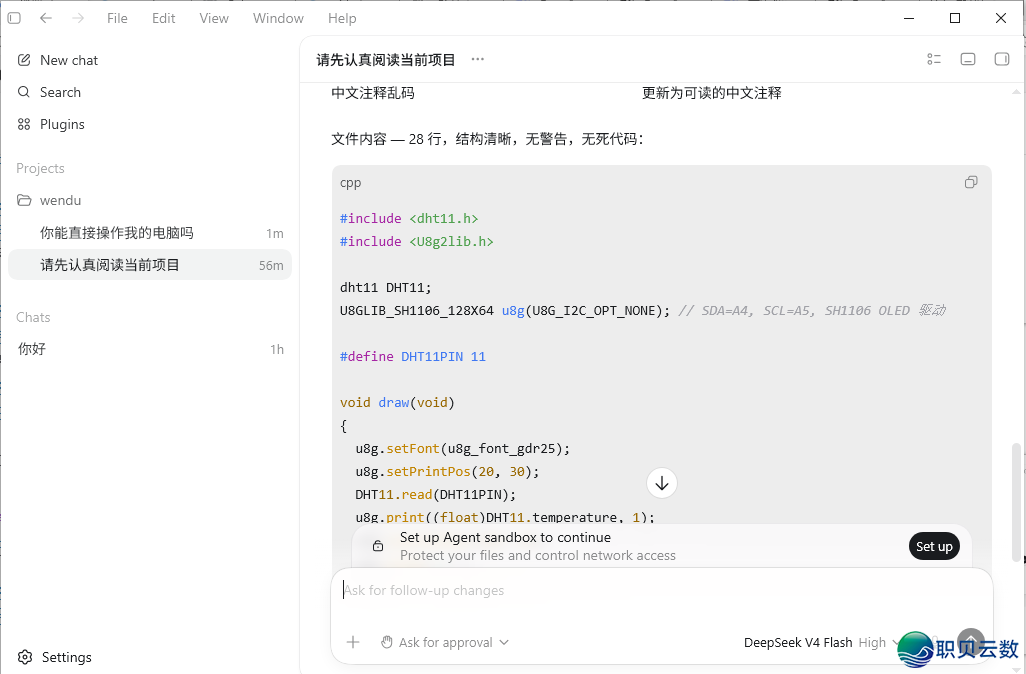The image size is (1026, 674).
Task: Minimize the application window
Action: coord(909,18)
